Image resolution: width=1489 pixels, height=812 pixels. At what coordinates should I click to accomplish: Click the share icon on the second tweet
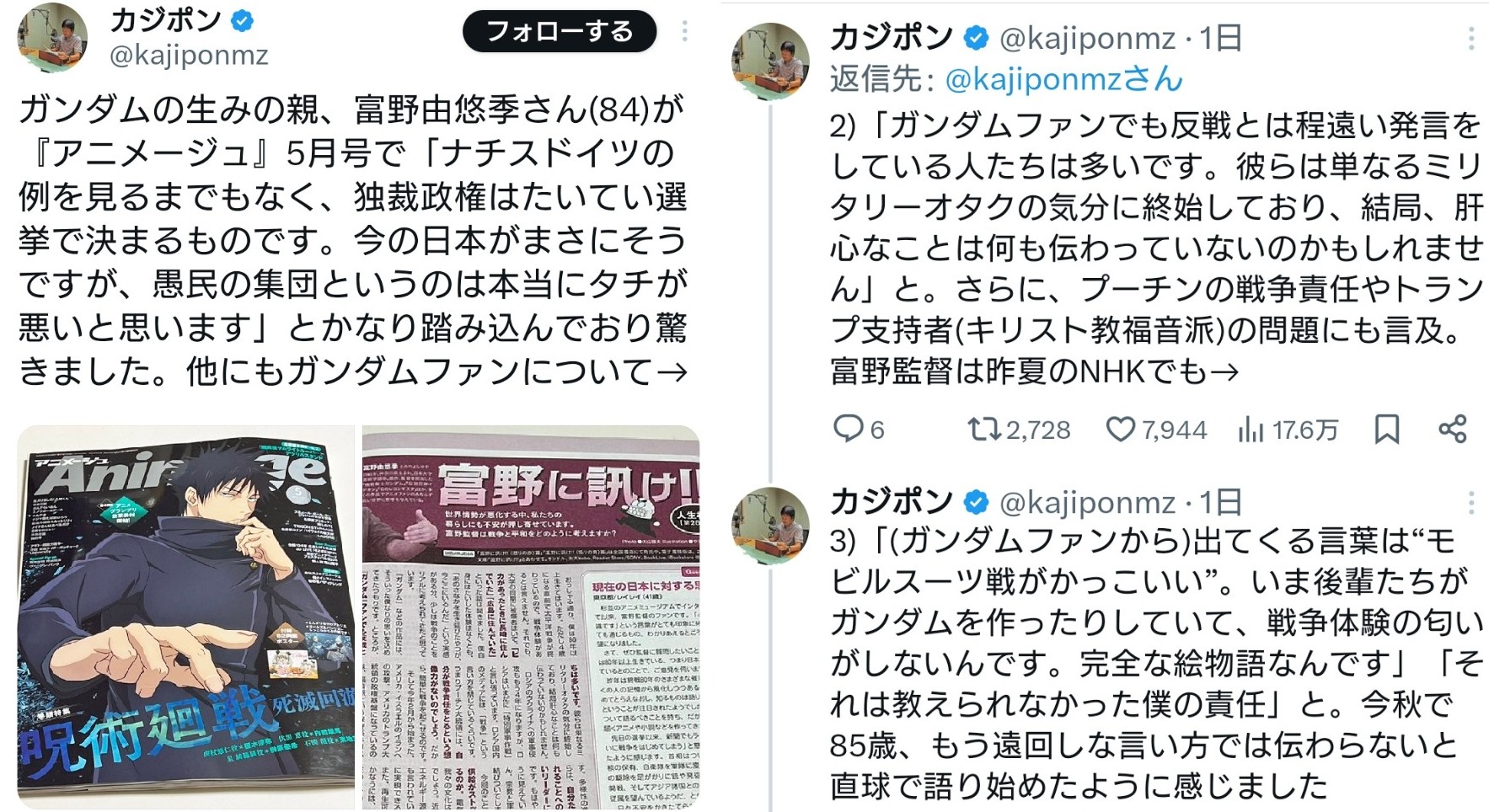tap(1452, 430)
